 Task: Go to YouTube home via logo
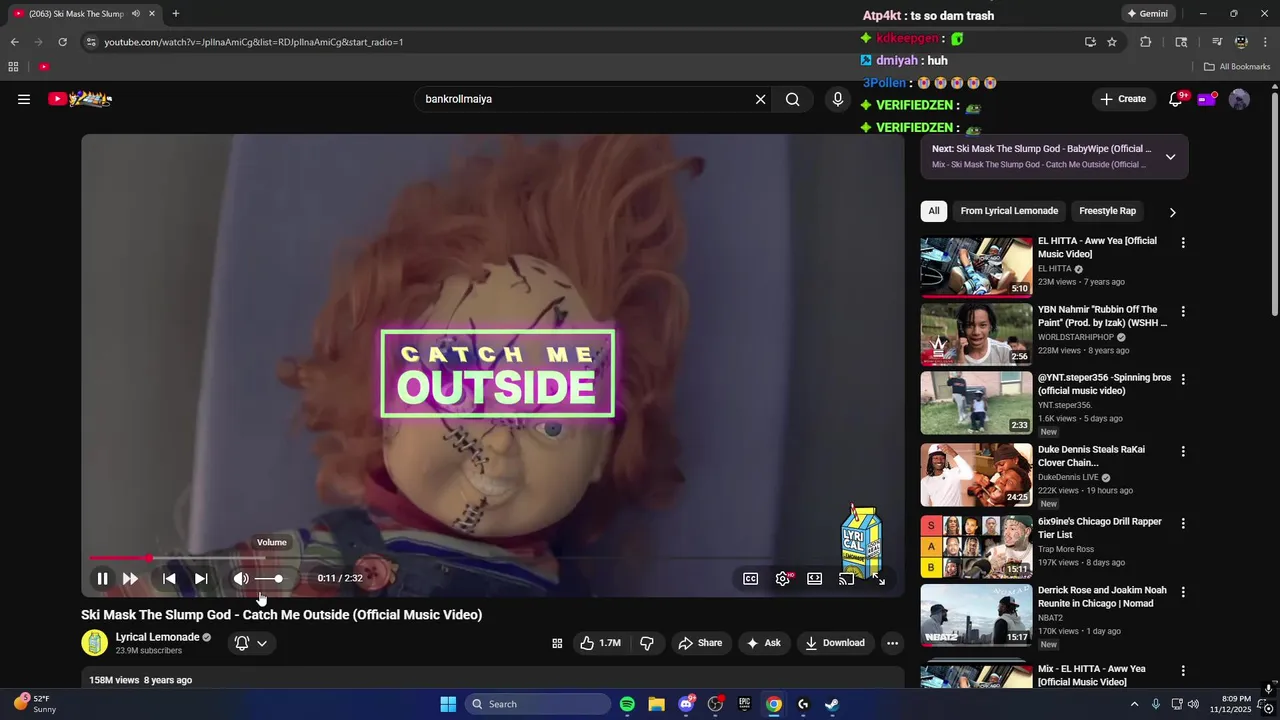point(80,99)
